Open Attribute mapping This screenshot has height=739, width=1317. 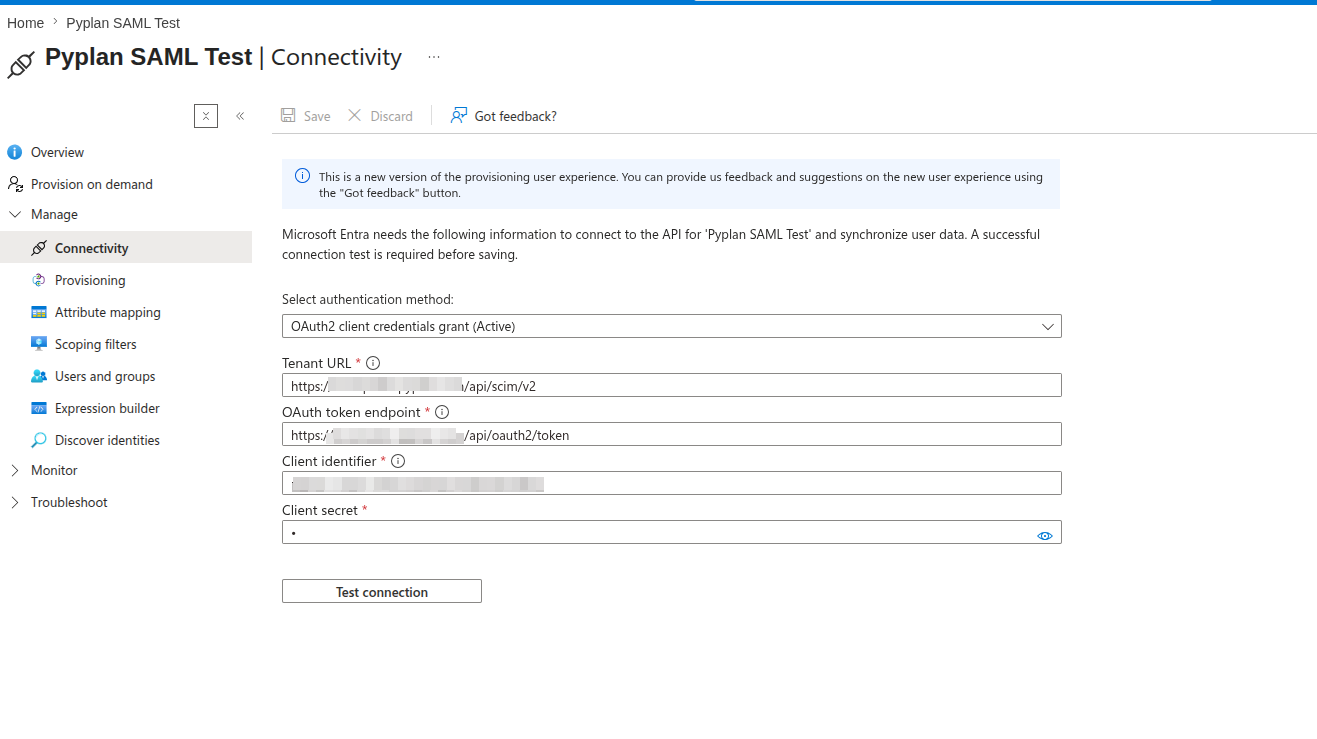107,312
